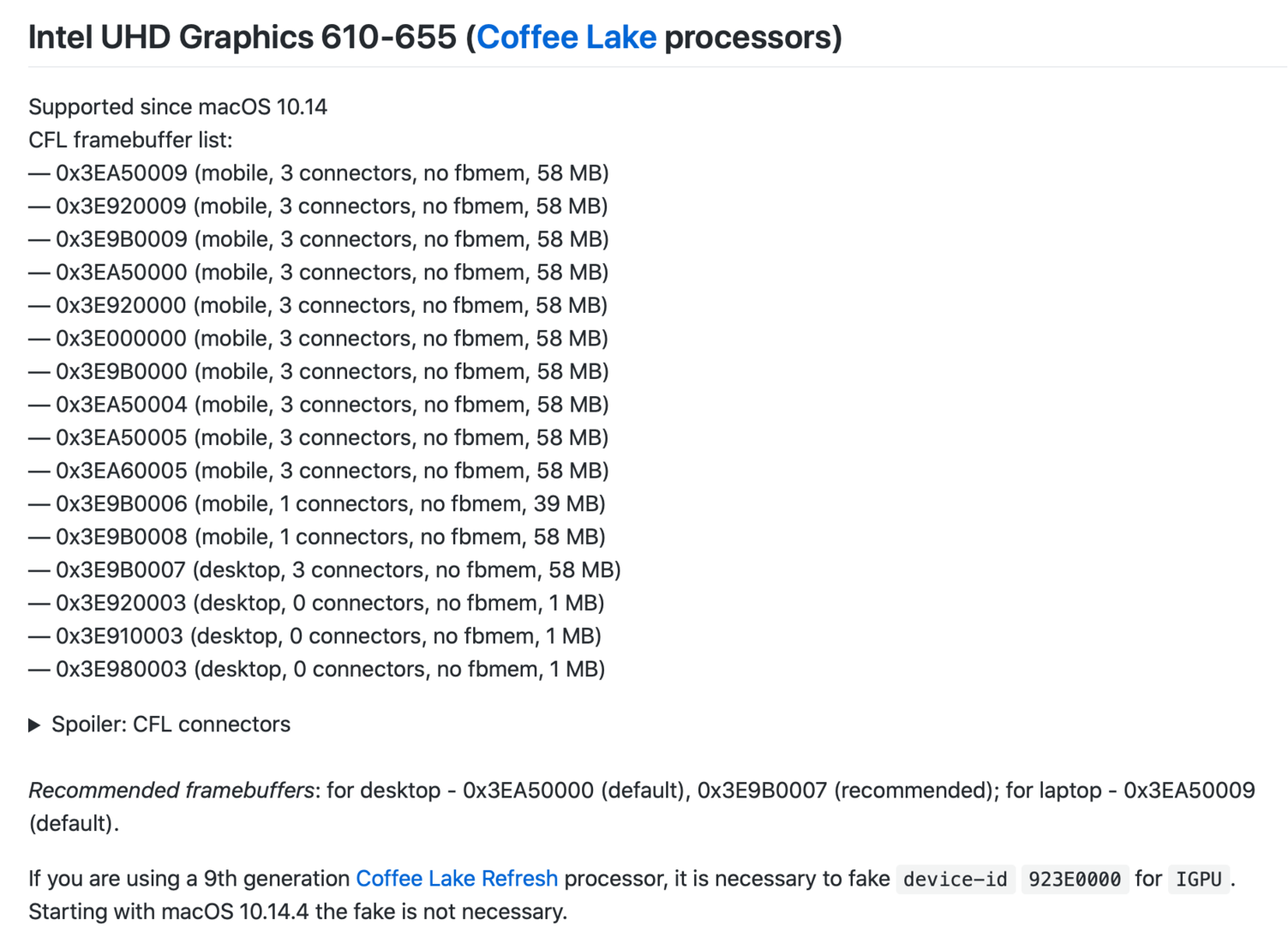The width and height of the screenshot is (1288, 926).
Task: Click the 923E0000 code snippet
Action: click(1074, 880)
